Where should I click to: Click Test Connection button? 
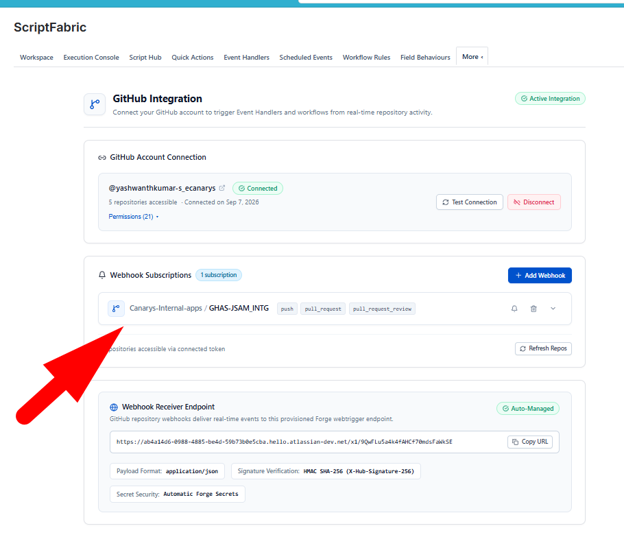coord(470,202)
